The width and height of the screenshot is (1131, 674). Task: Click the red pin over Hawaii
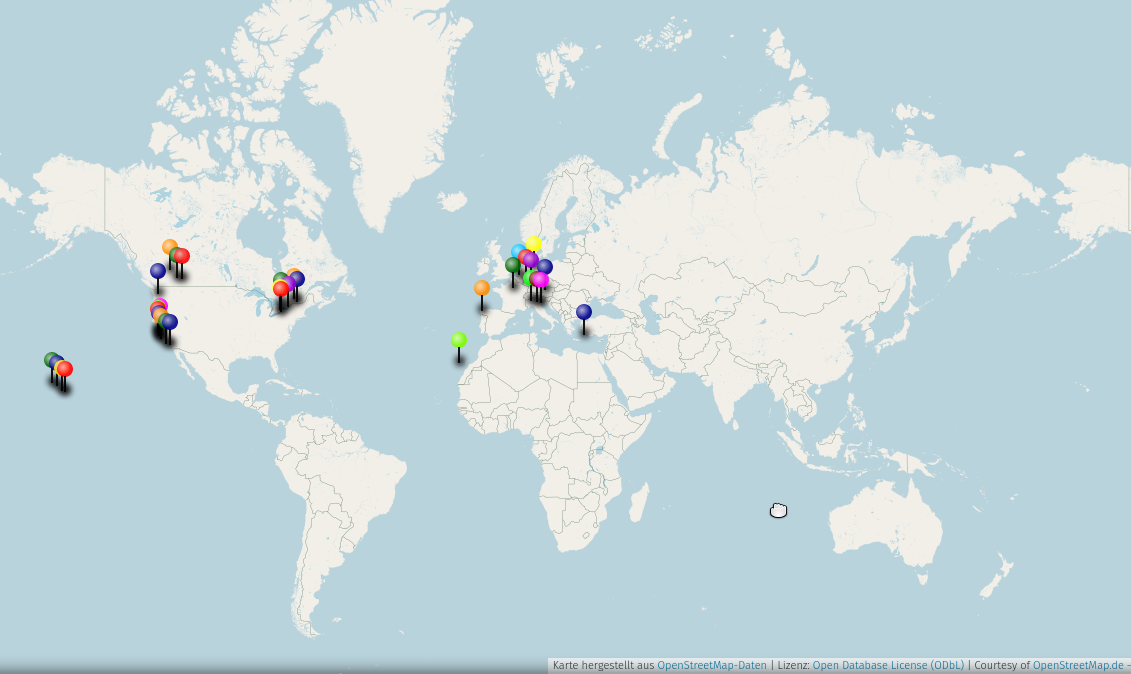pyautogui.click(x=65, y=369)
